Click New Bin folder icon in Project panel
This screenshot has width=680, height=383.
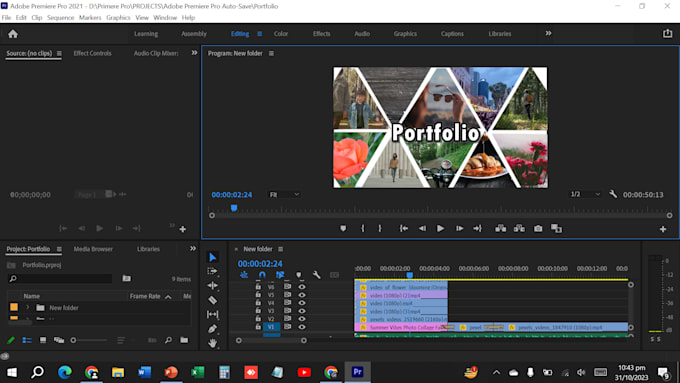click(184, 340)
